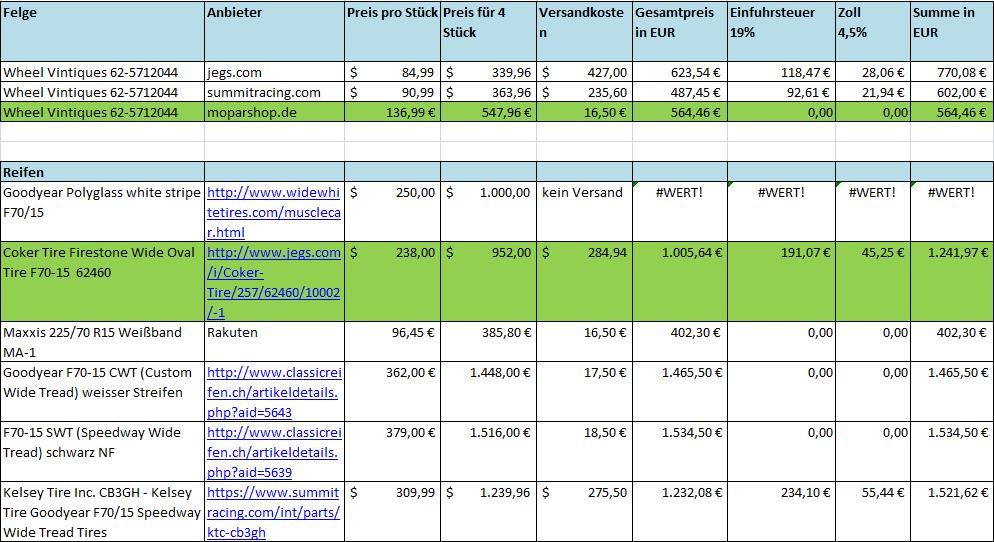Select the 'Preis für 4 Stück' header

[x=489, y=31]
